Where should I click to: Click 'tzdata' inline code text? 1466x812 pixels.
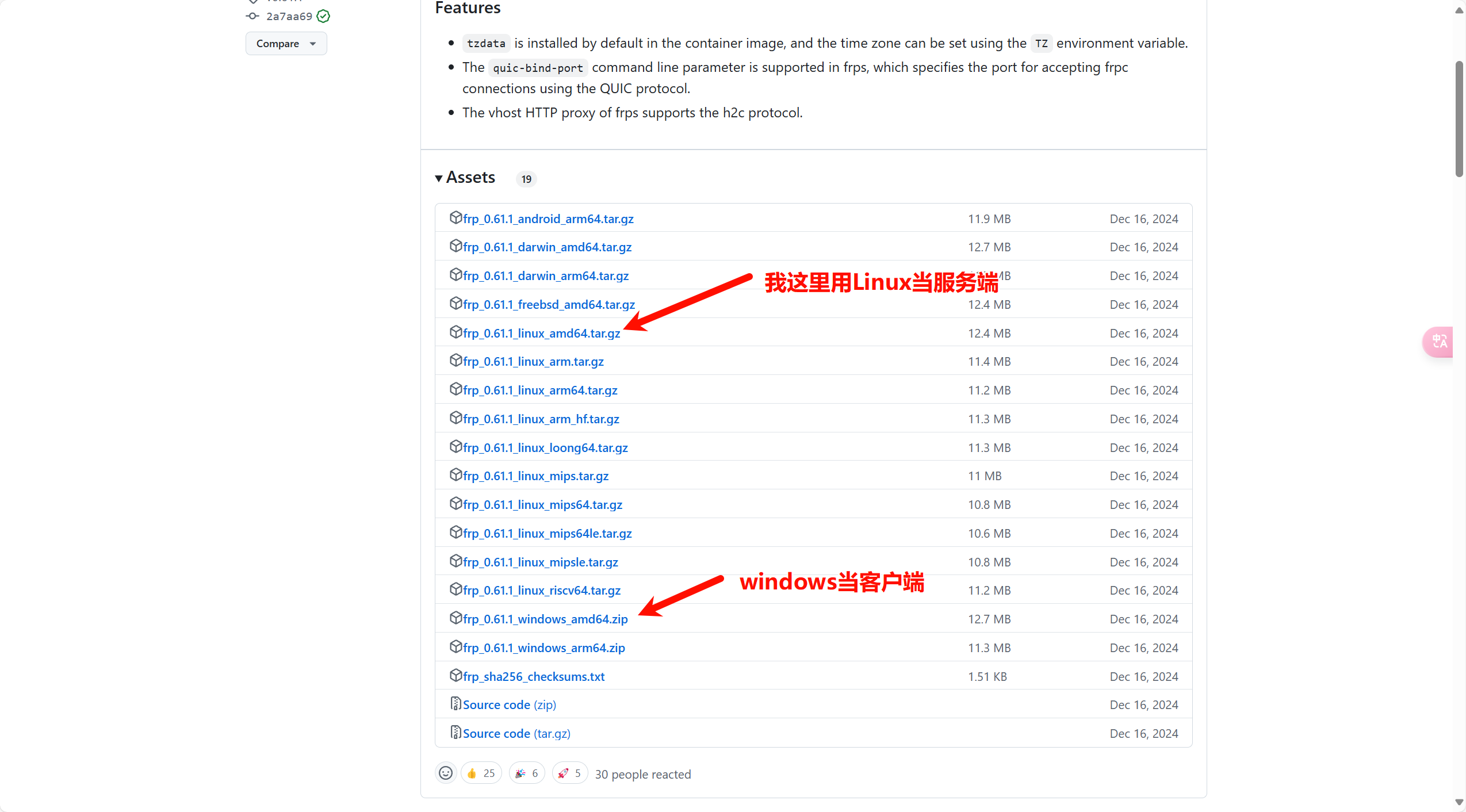point(486,44)
